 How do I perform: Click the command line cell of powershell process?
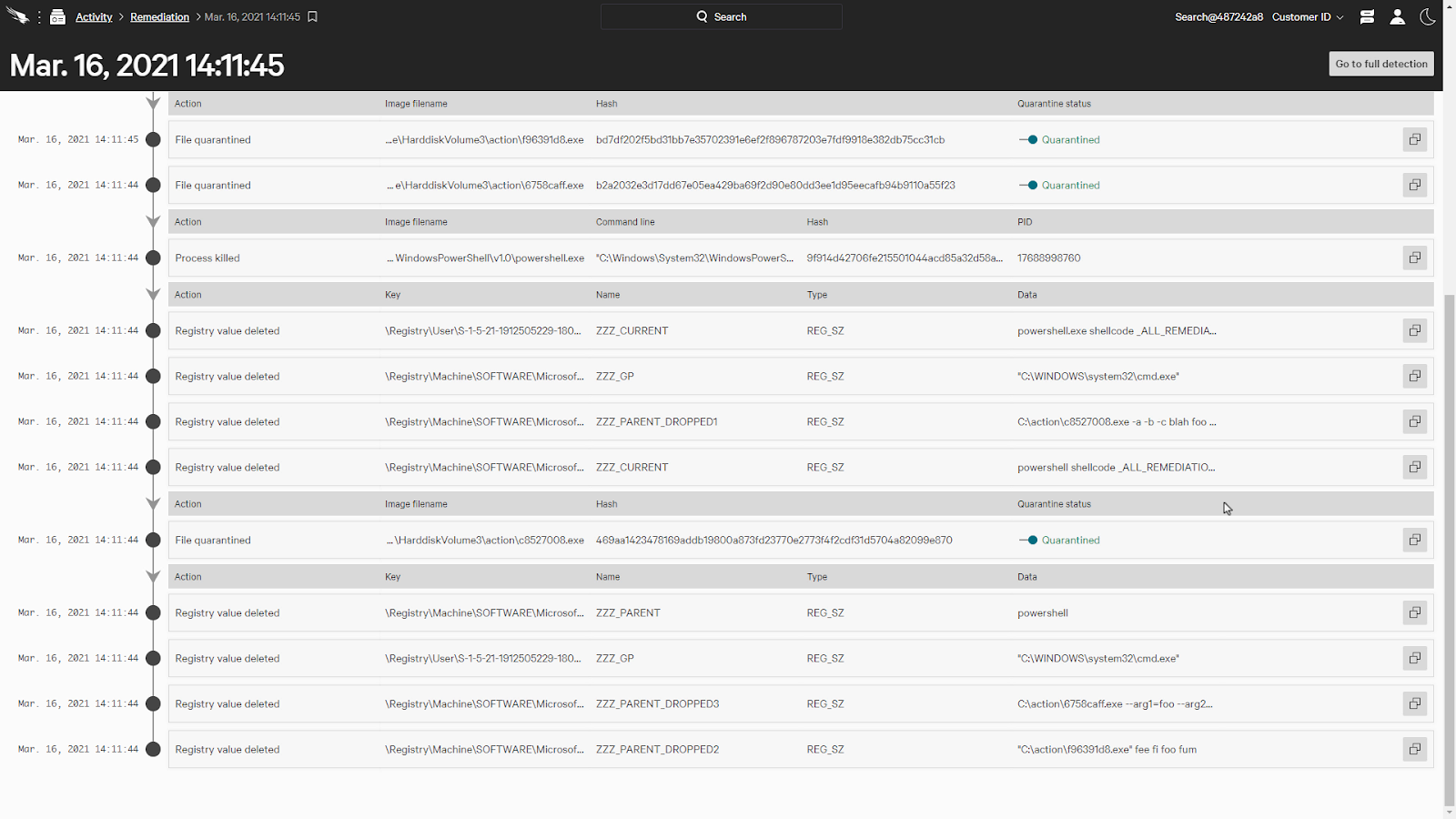[694, 258]
